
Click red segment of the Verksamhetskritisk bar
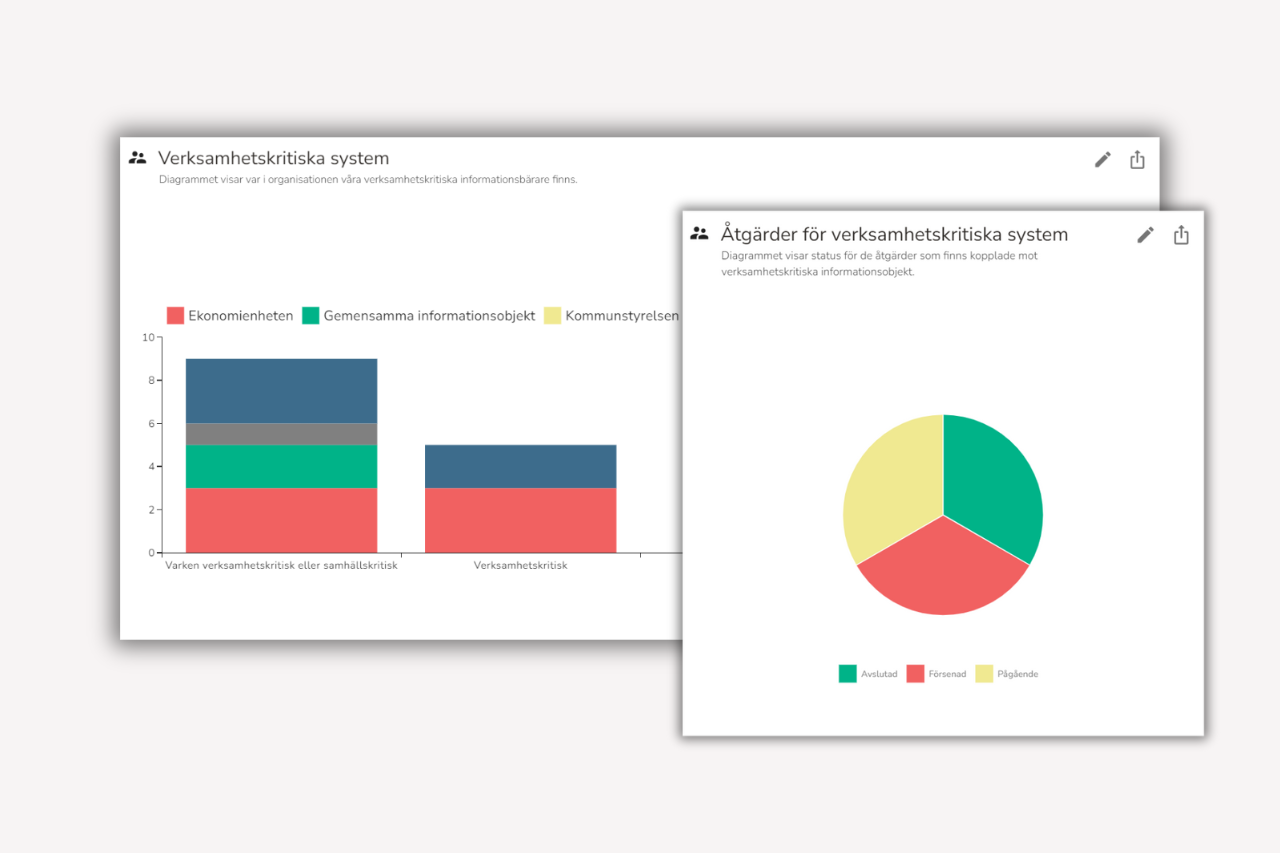(x=520, y=520)
